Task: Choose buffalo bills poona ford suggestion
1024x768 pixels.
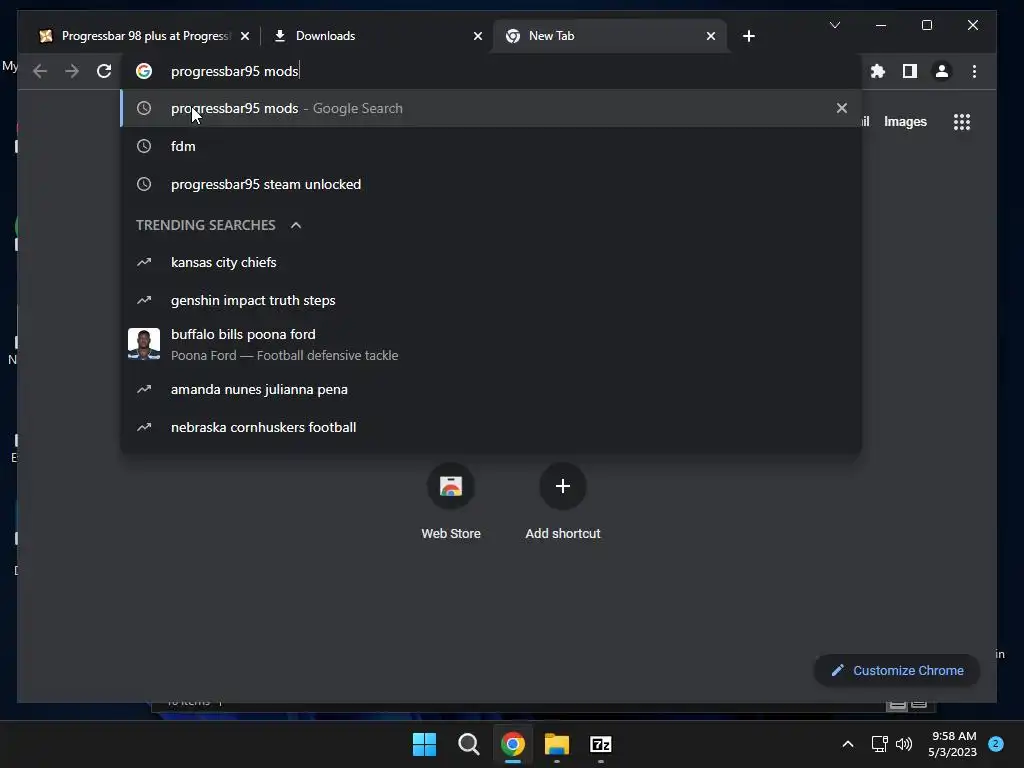Action: click(x=491, y=345)
